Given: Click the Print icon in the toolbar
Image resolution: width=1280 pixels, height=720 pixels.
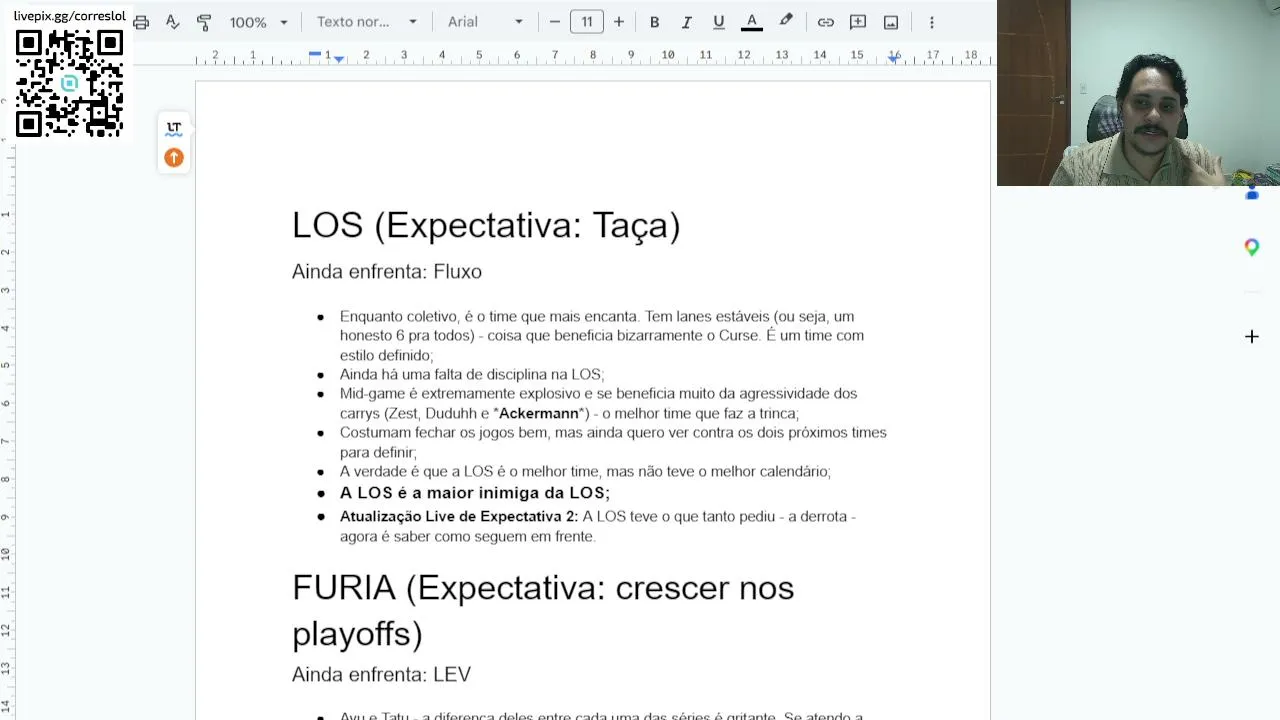Looking at the screenshot, I should point(141,22).
